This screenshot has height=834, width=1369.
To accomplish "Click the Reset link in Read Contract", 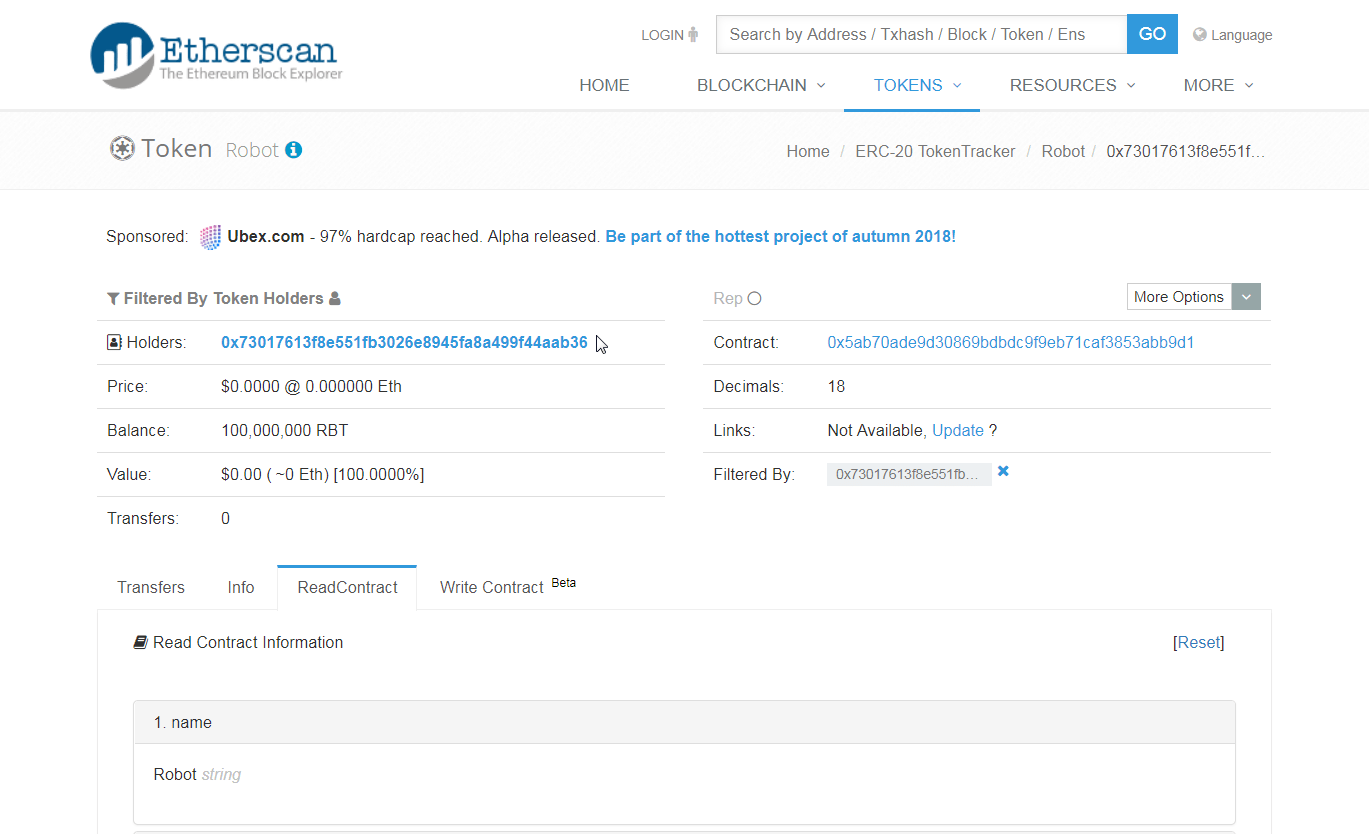I will click(1198, 642).
